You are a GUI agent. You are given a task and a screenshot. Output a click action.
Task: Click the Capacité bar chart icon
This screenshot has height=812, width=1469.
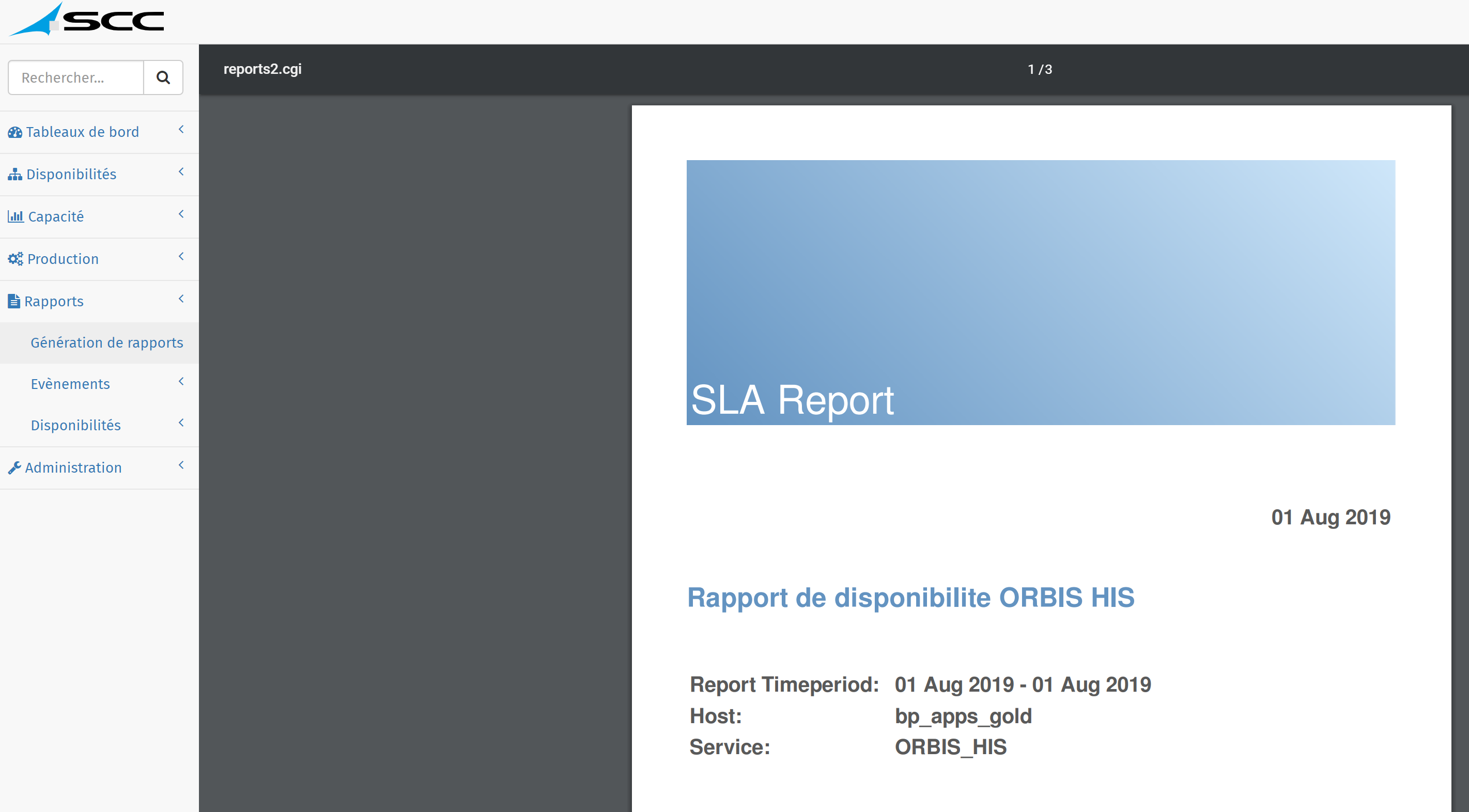[16, 216]
